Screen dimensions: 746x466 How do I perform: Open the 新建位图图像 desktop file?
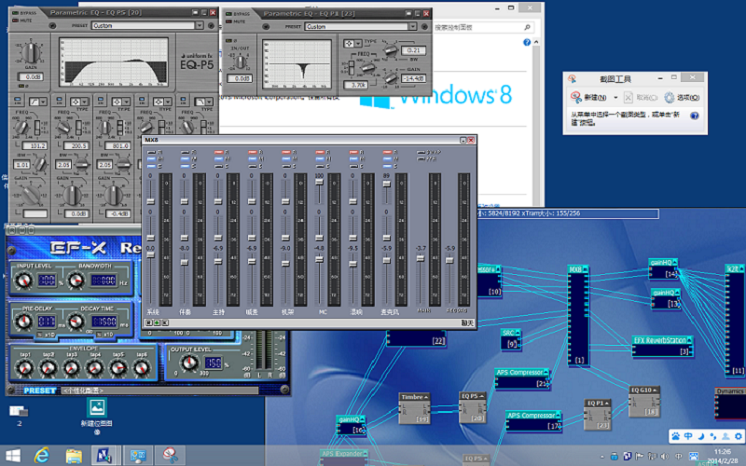tap(97, 416)
